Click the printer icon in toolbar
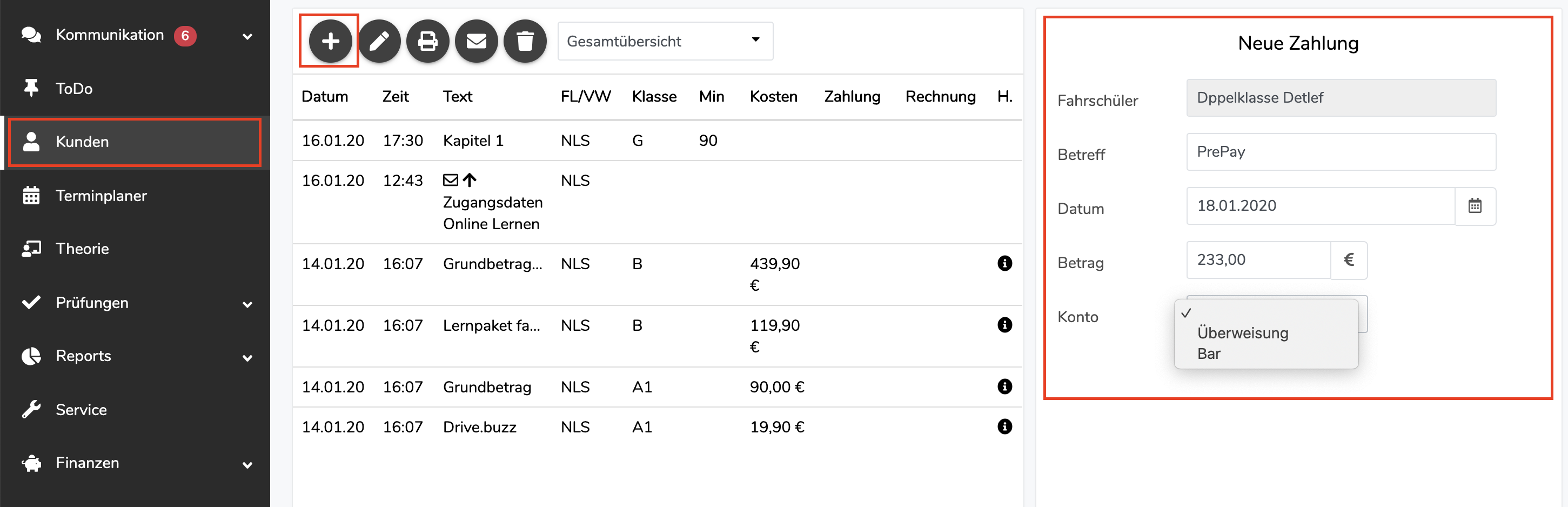 (428, 42)
